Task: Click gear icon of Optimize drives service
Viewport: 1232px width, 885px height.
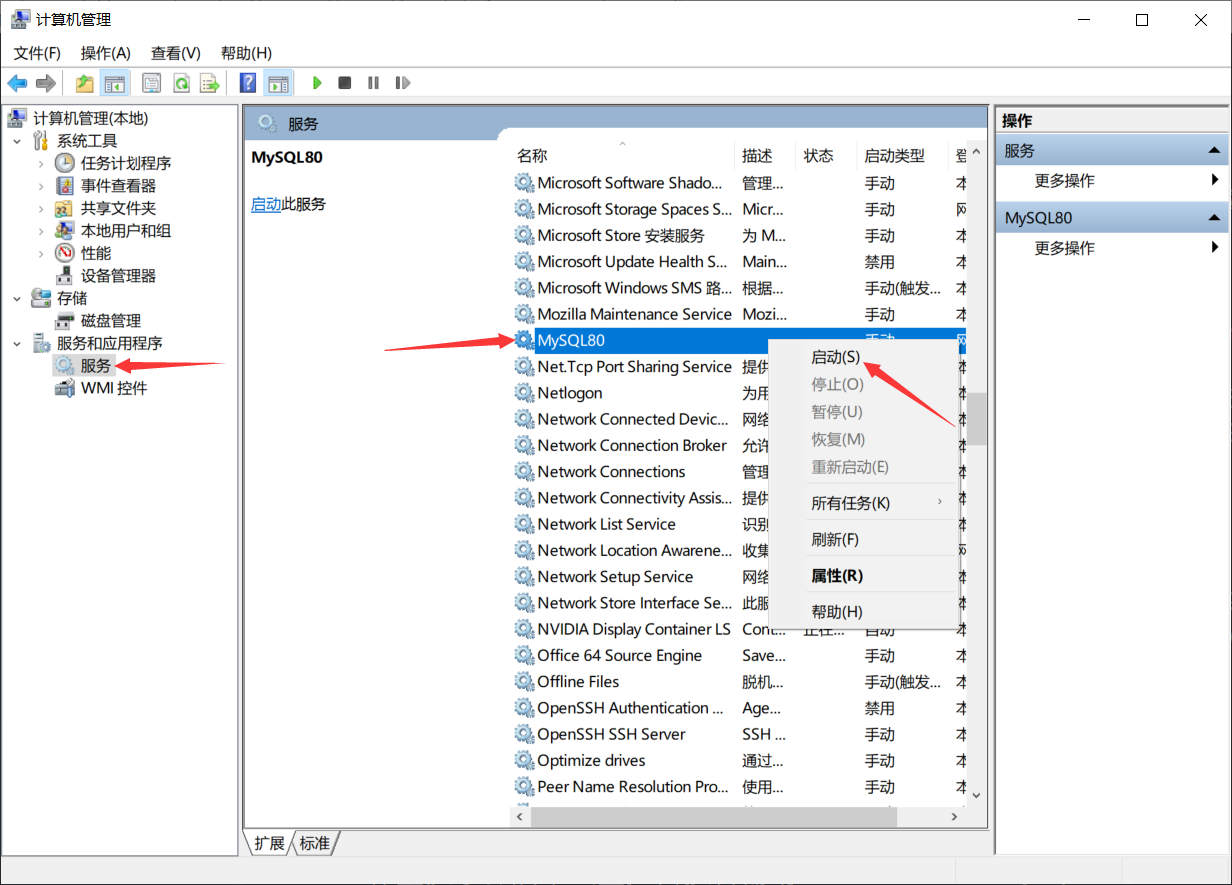Action: pos(524,760)
